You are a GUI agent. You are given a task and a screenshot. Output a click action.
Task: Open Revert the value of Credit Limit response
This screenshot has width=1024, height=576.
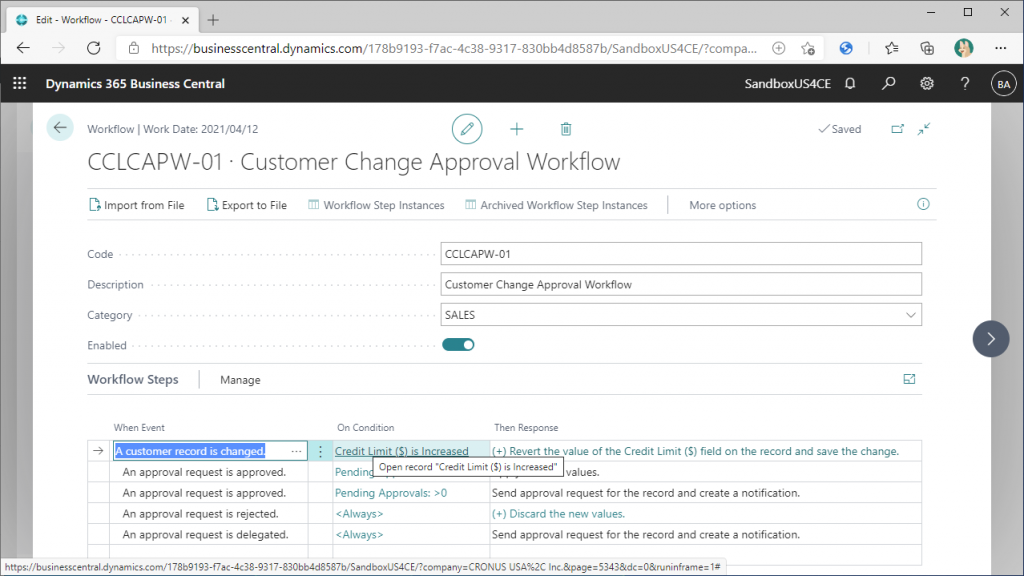[x=696, y=451]
